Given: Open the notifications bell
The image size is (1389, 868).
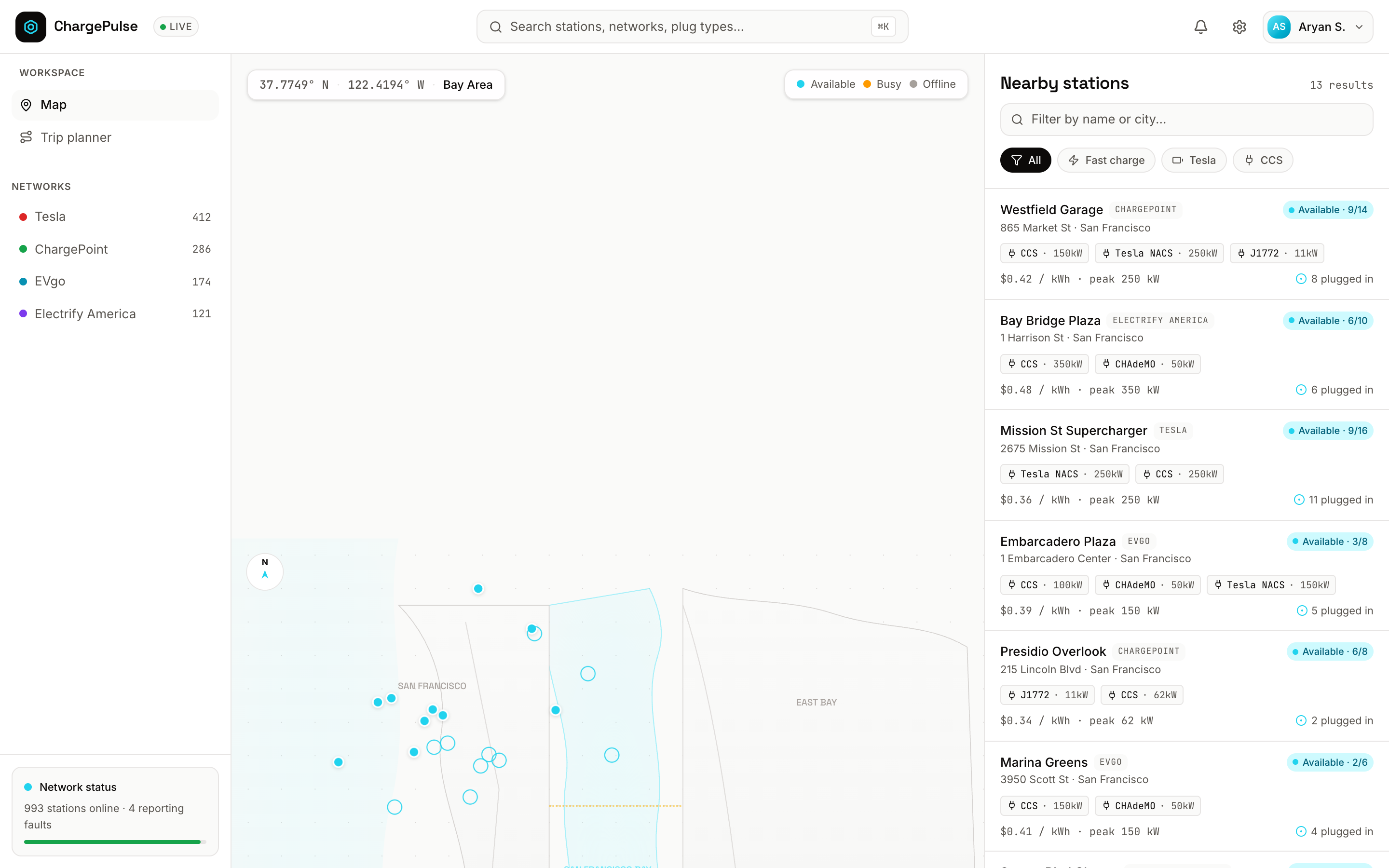Looking at the screenshot, I should pyautogui.click(x=1201, y=27).
